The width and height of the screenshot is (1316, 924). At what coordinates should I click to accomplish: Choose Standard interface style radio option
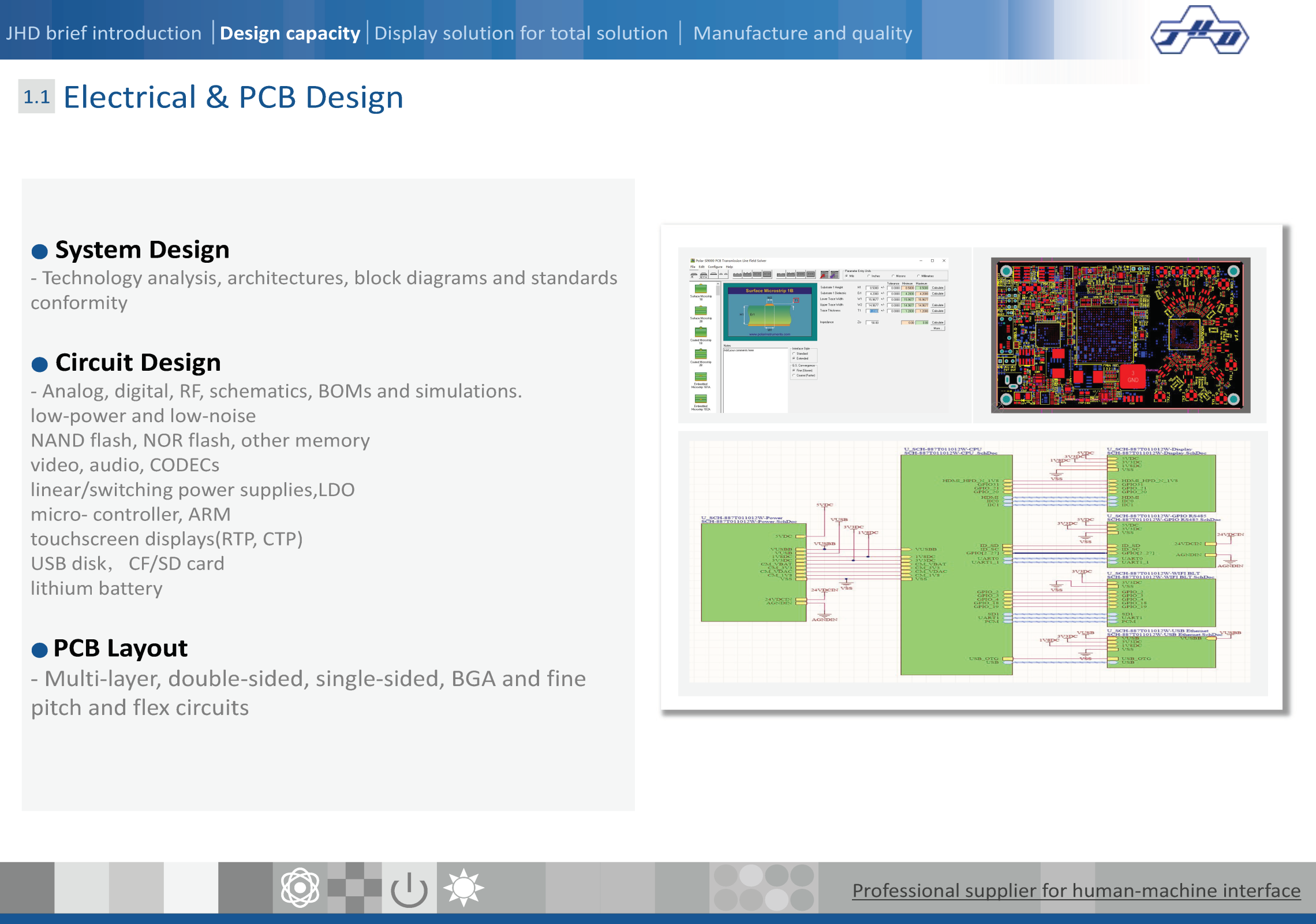coord(794,353)
